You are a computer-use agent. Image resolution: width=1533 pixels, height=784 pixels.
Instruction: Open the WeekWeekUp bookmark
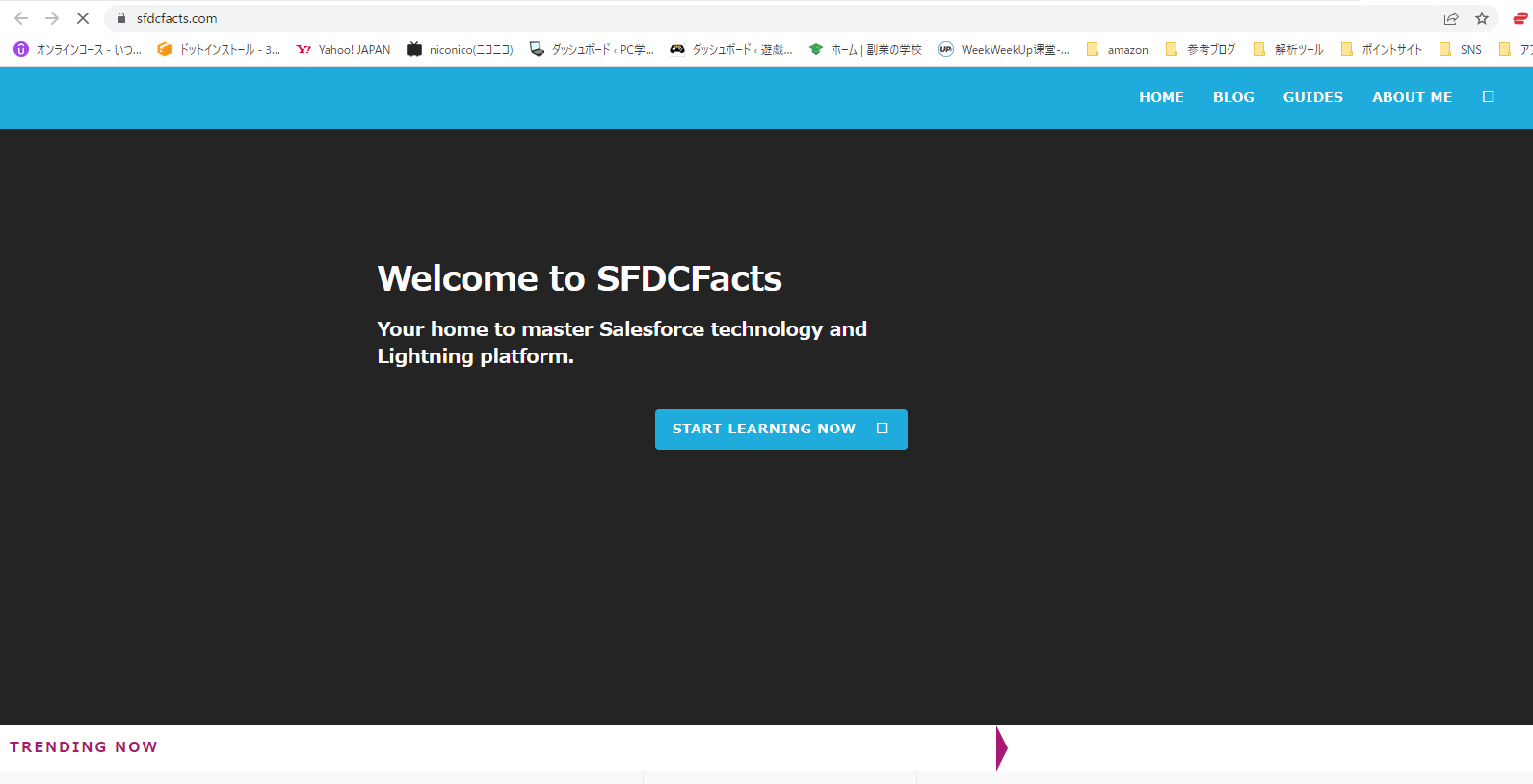pyautogui.click(x=1004, y=49)
